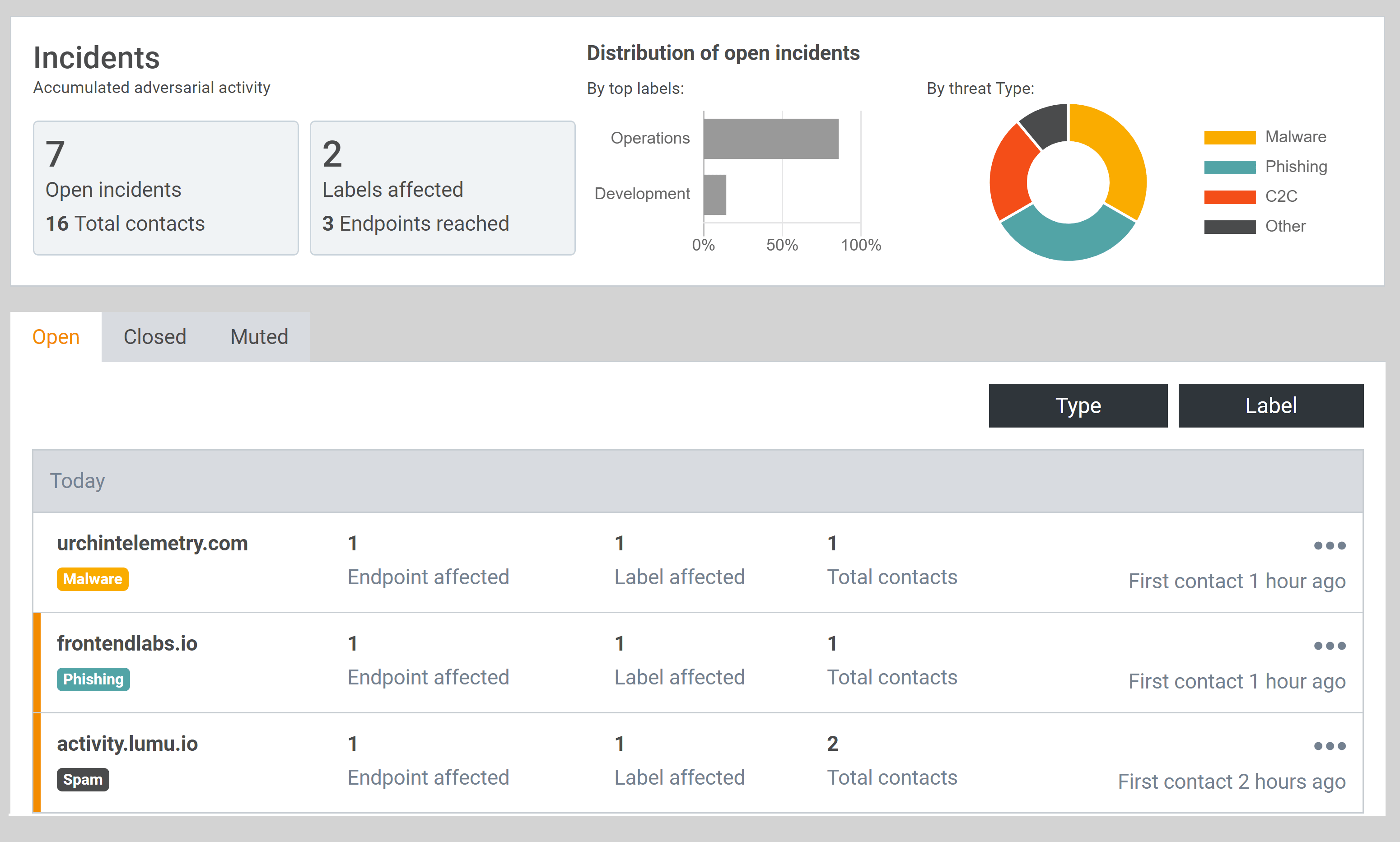Toggle Malware in the chart legend
This screenshot has width=1400, height=842.
click(x=1295, y=137)
